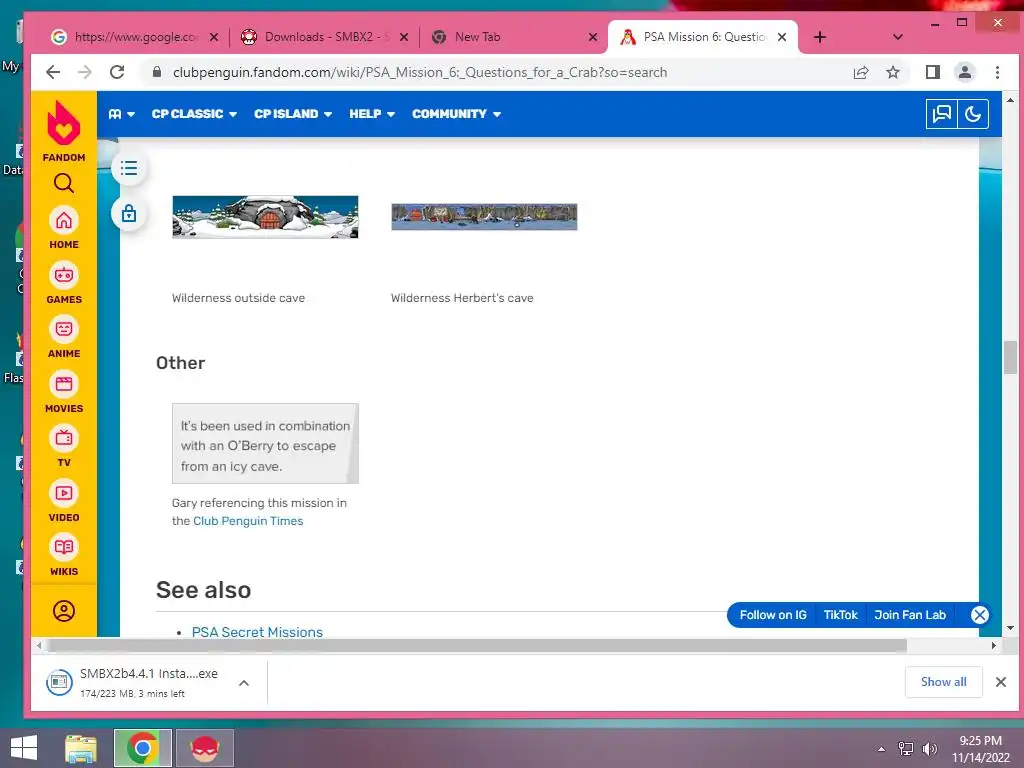This screenshot has height=768, width=1024.
Task: Expand the CP ISLAND menu
Action: click(293, 114)
